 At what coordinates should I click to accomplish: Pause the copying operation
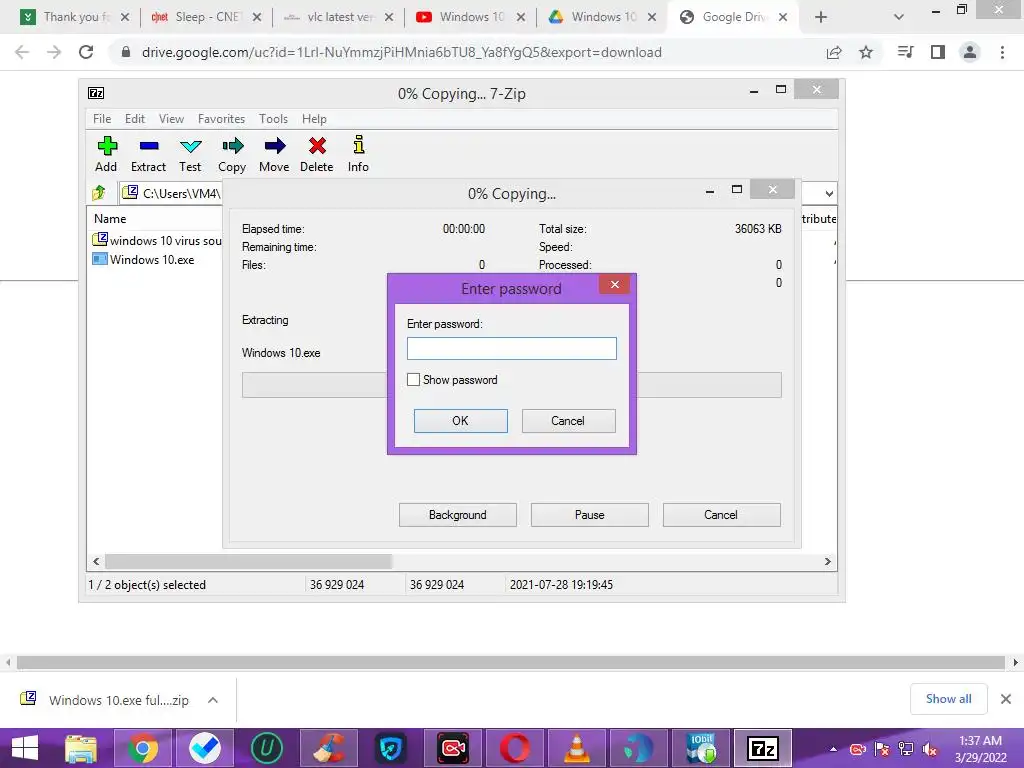coord(590,515)
